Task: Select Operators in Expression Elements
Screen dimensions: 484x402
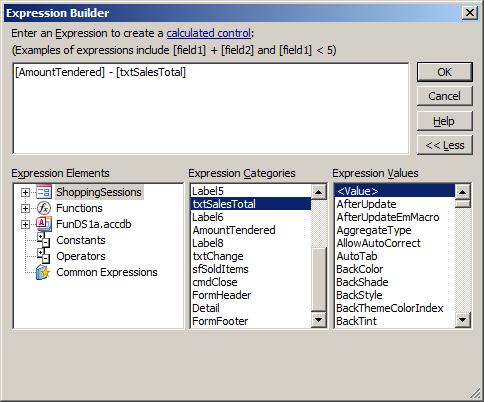Action: 81,256
